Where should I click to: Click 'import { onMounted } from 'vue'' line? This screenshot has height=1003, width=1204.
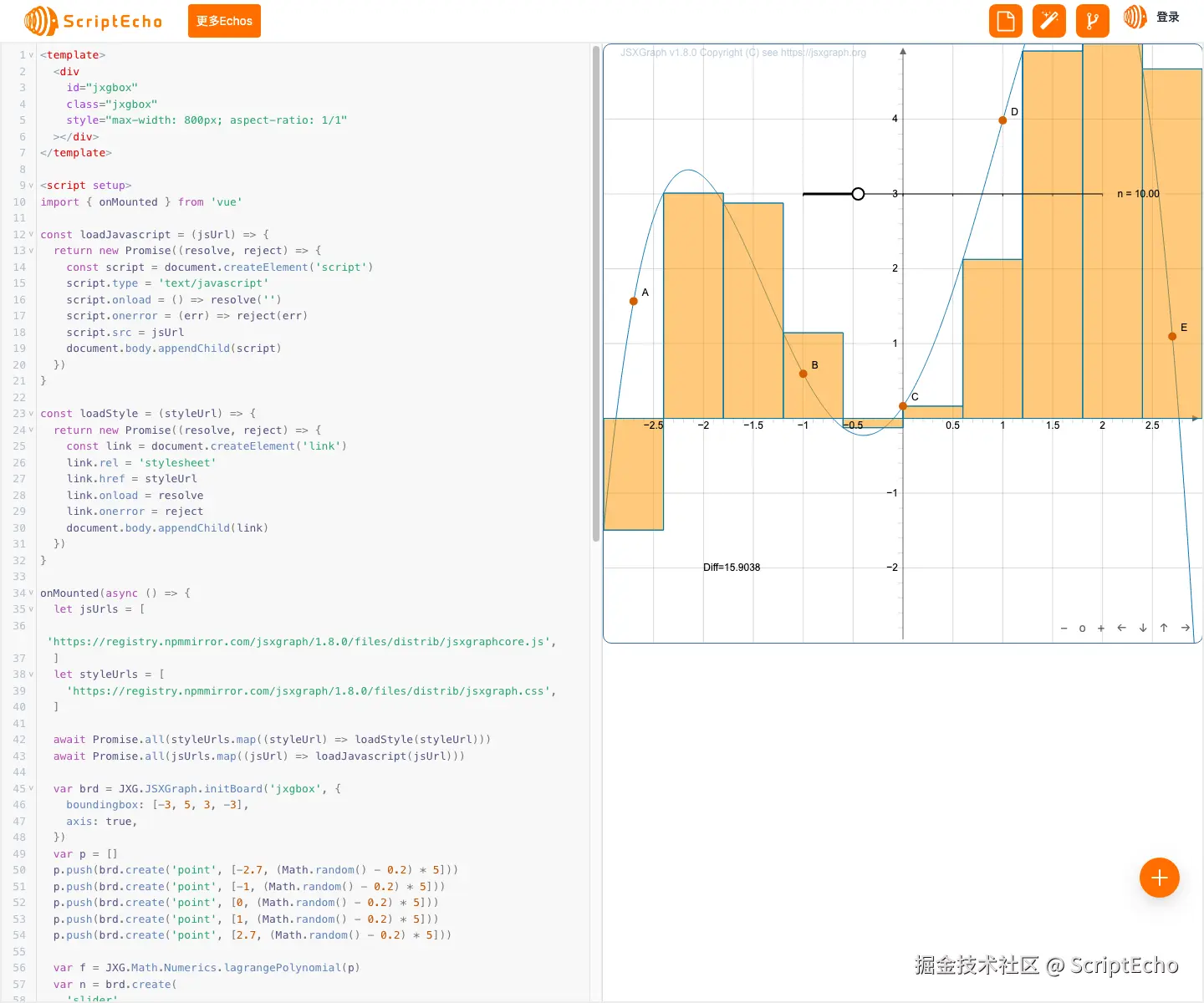(141, 202)
